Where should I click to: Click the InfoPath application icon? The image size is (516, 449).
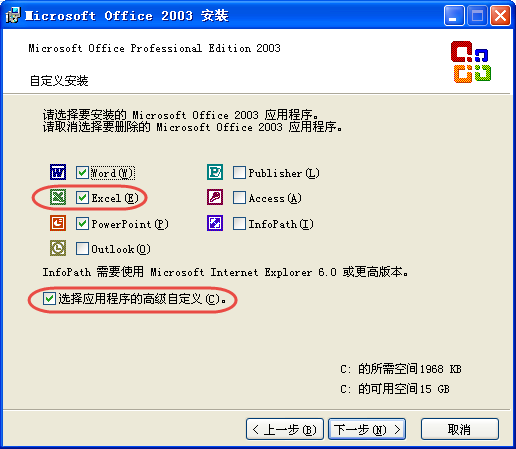tap(215, 223)
